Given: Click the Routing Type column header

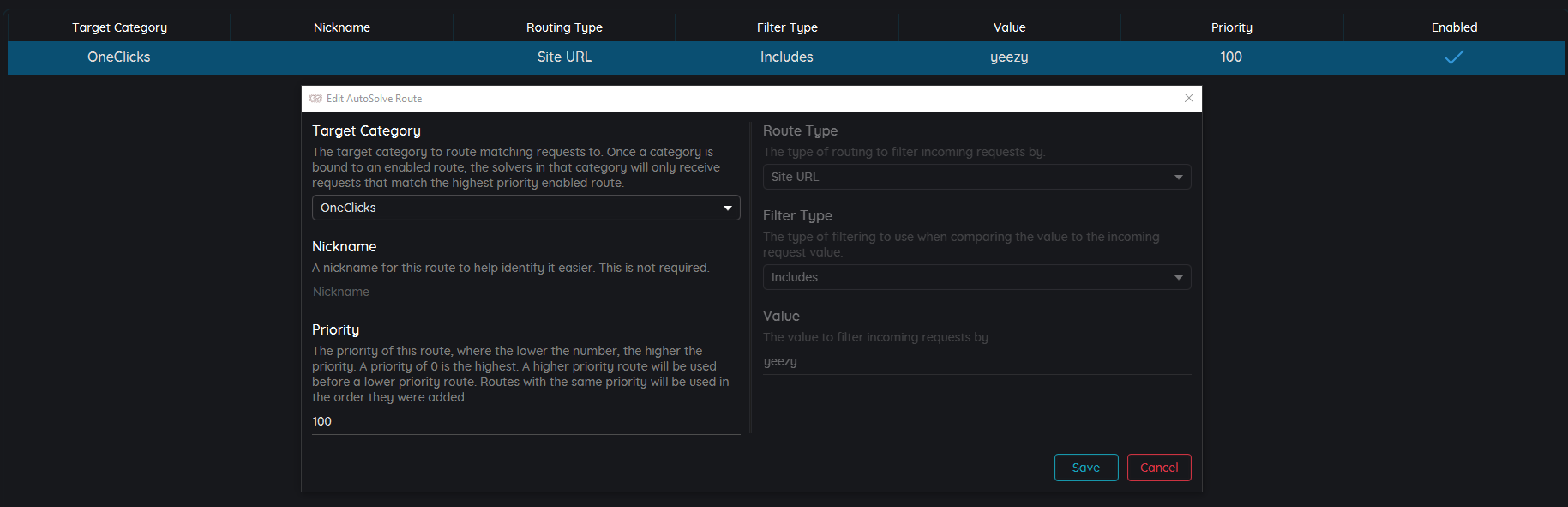Looking at the screenshot, I should [x=564, y=27].
